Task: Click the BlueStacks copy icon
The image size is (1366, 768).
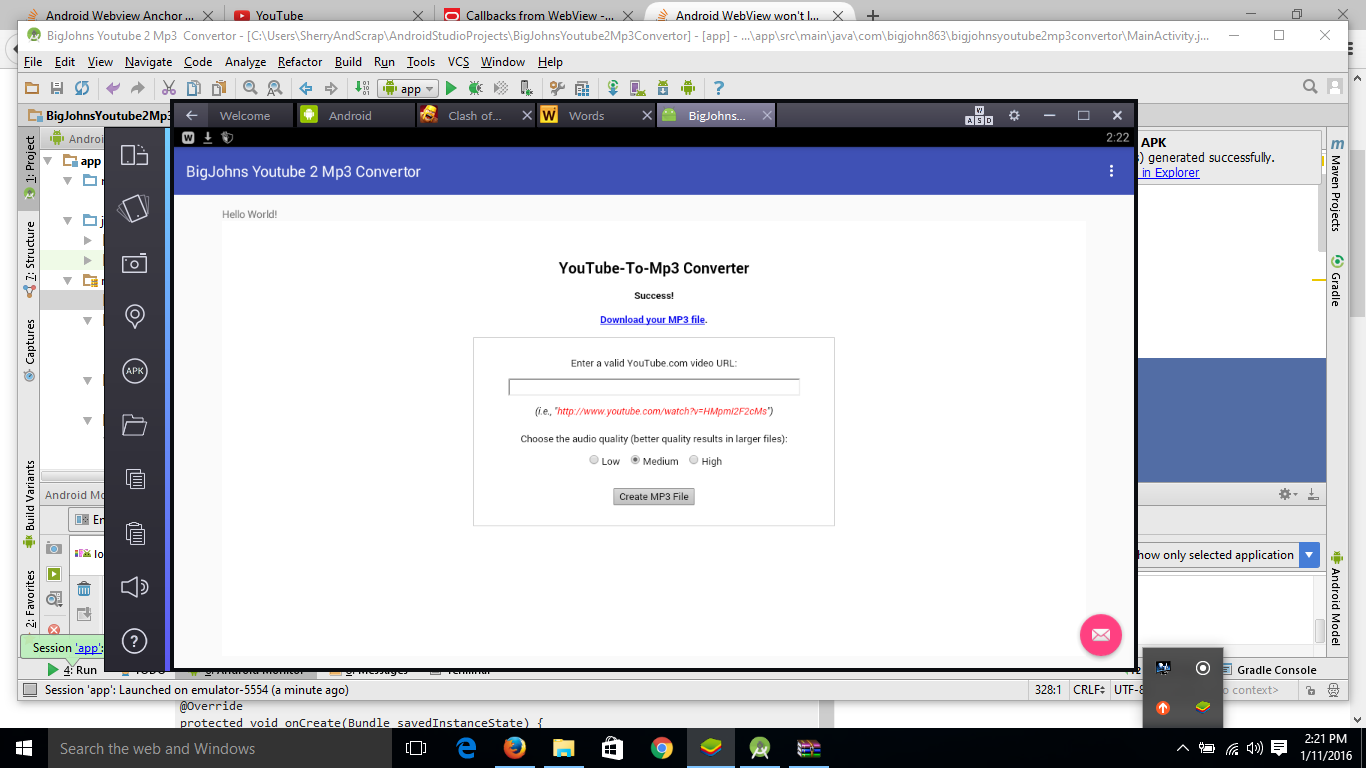Action: pos(134,479)
